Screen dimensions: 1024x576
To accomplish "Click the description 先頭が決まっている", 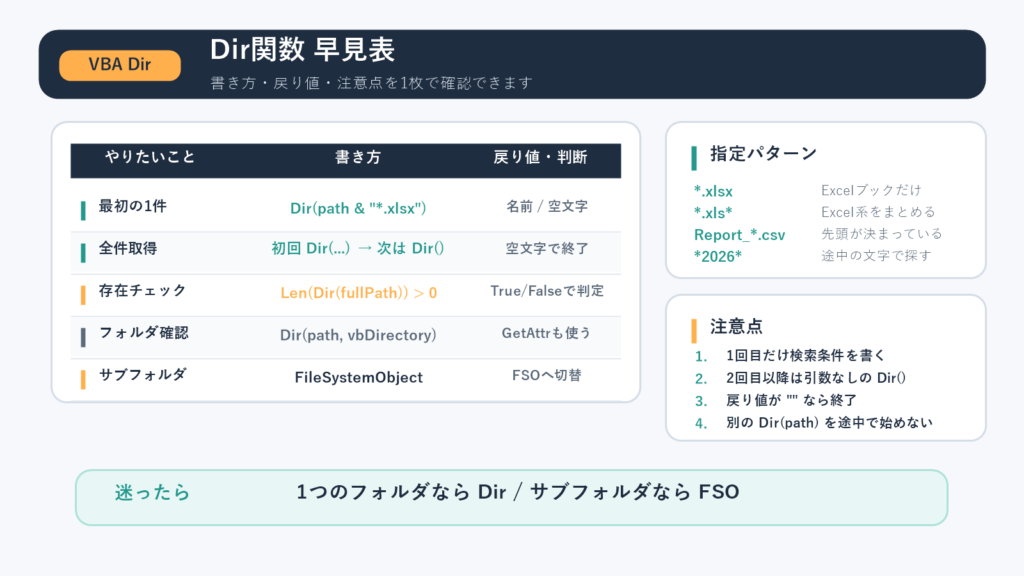I will 882,234.
